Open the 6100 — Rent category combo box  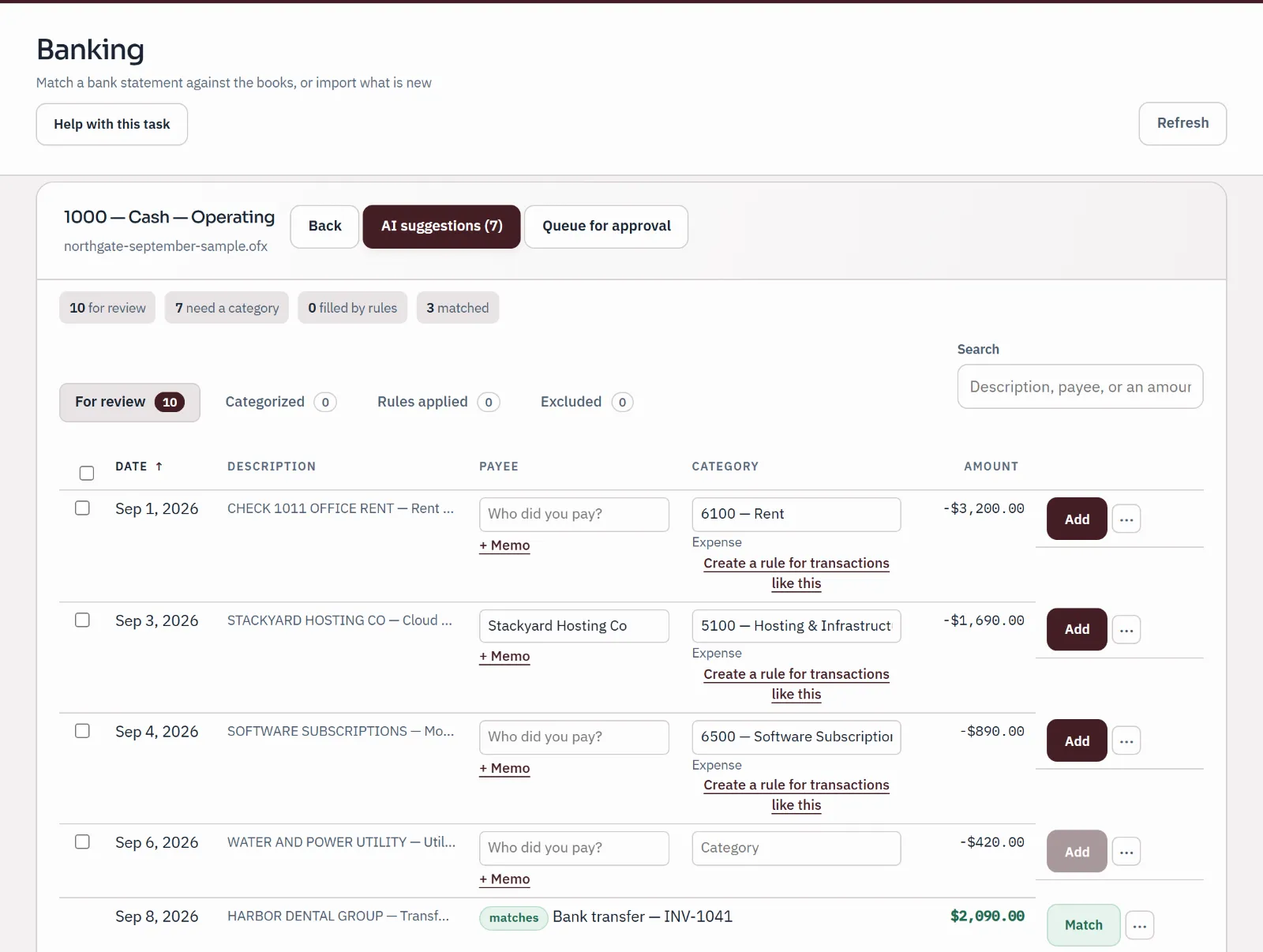[796, 515]
